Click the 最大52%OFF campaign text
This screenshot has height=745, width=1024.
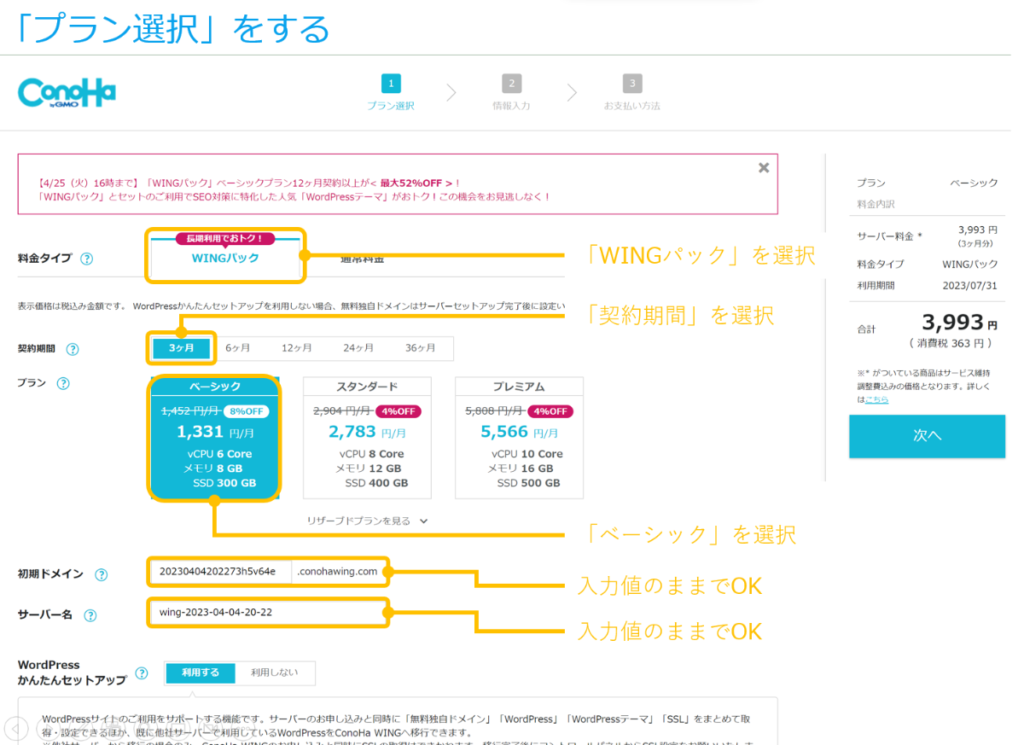[417, 183]
